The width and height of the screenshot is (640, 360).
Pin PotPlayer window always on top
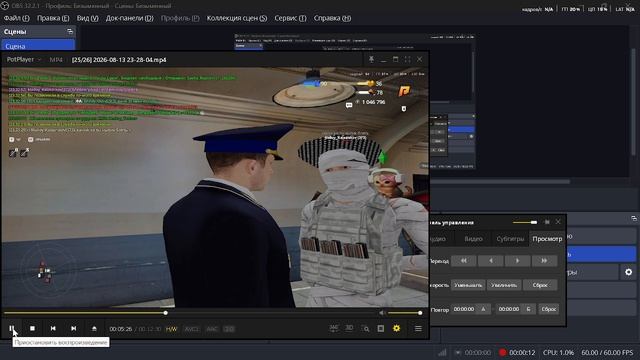pos(371,60)
